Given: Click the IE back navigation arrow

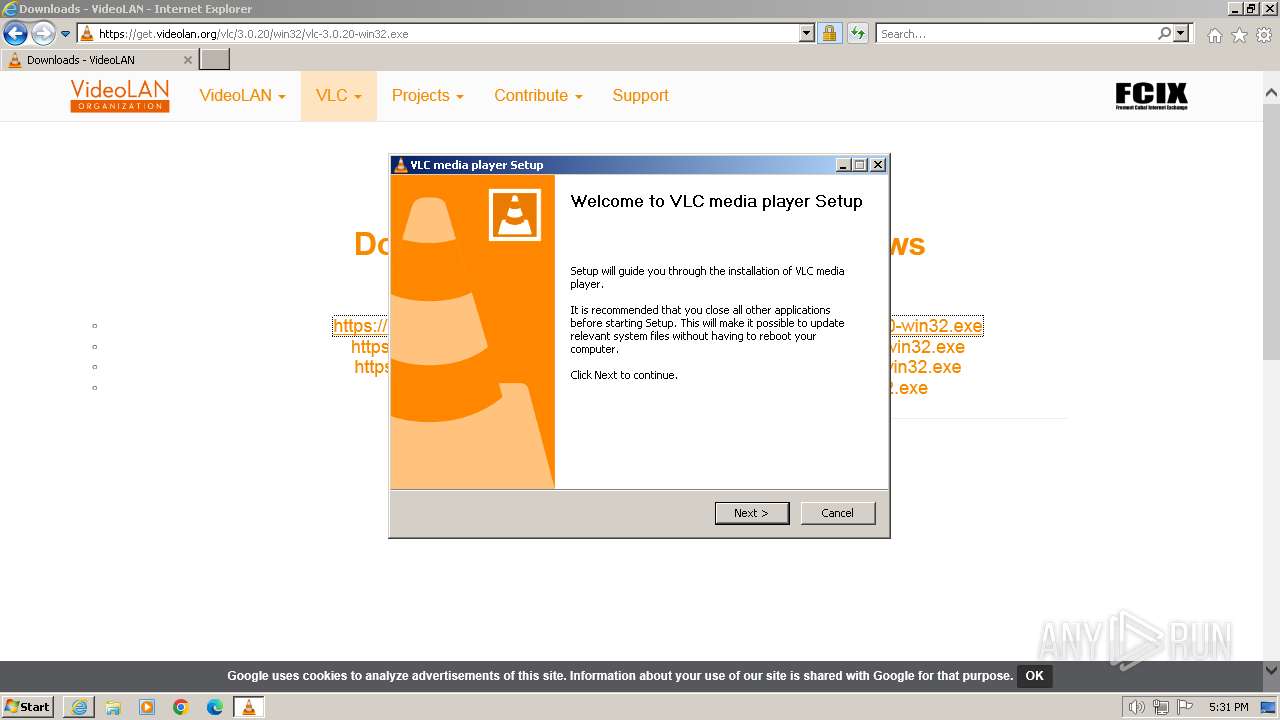Looking at the screenshot, I should pos(15,33).
